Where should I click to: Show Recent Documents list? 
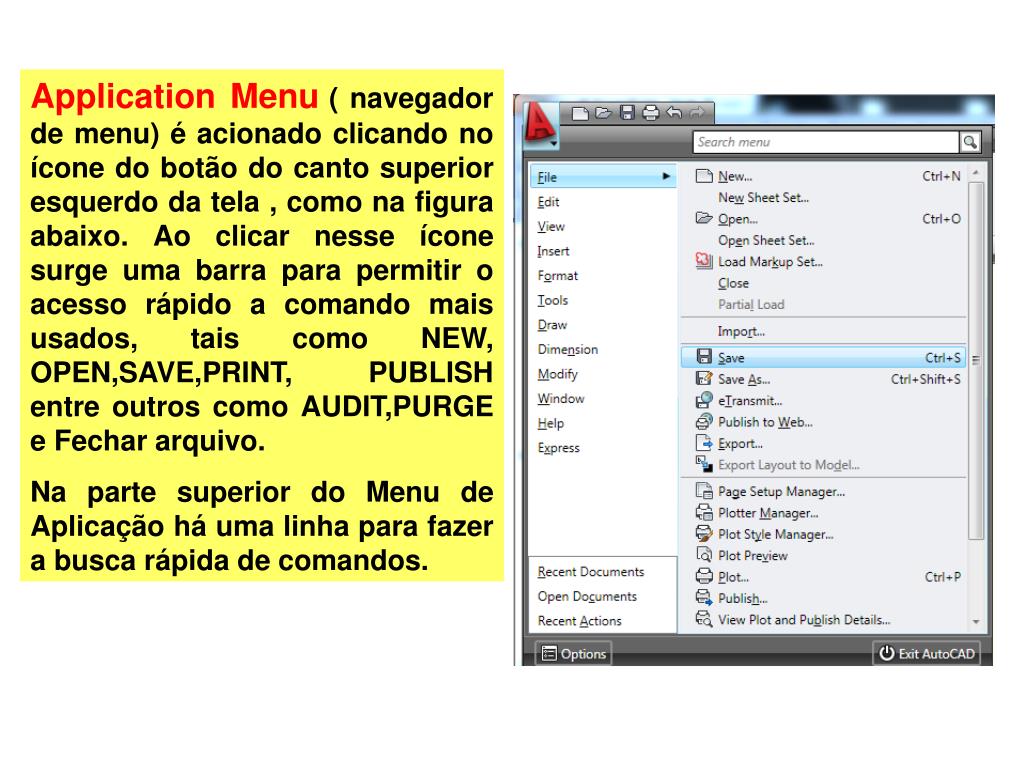point(591,572)
